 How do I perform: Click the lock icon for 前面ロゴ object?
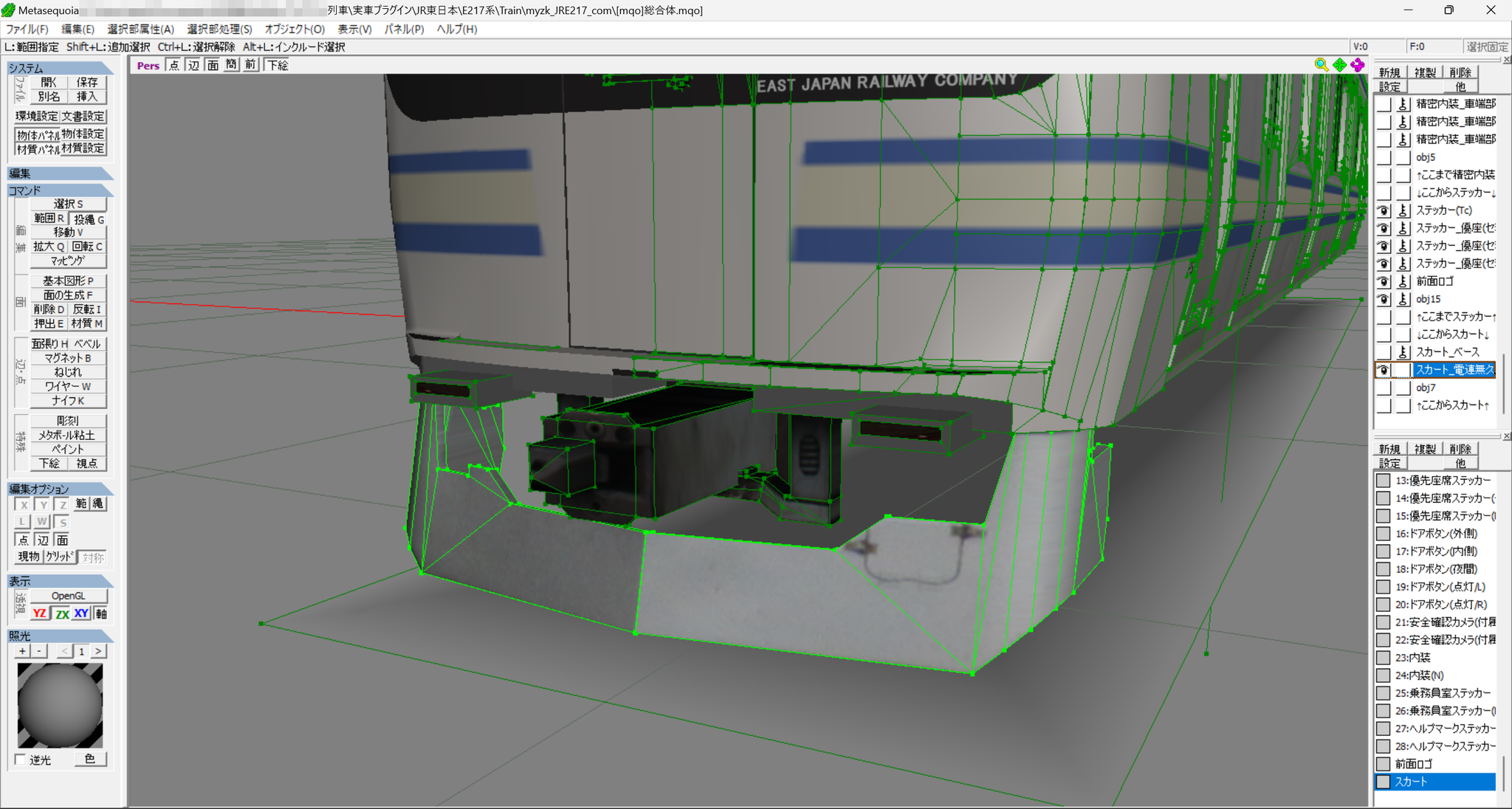tap(1403, 281)
